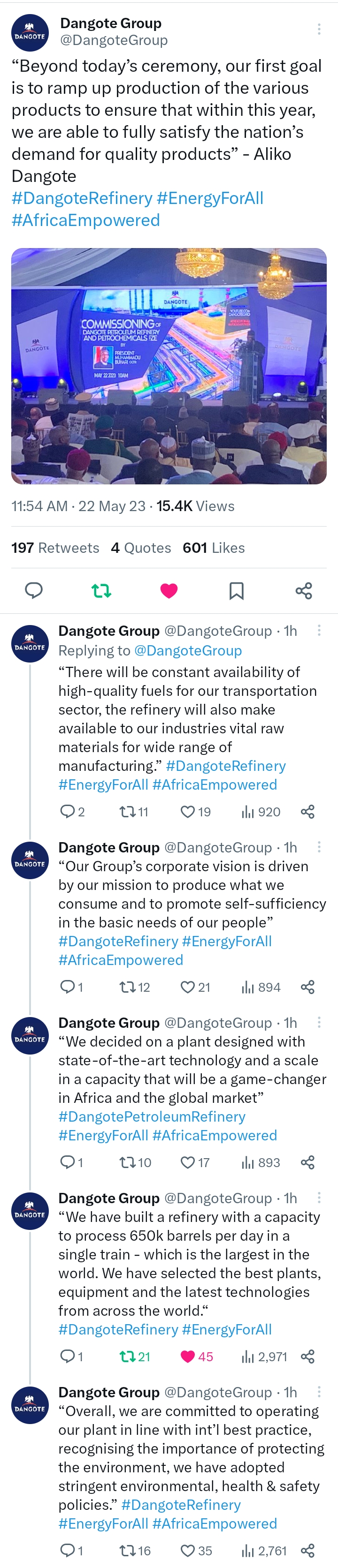Like the "constant availability" reply with 19 likes
Image resolution: width=338 pixels, height=1568 pixels.
[188, 811]
